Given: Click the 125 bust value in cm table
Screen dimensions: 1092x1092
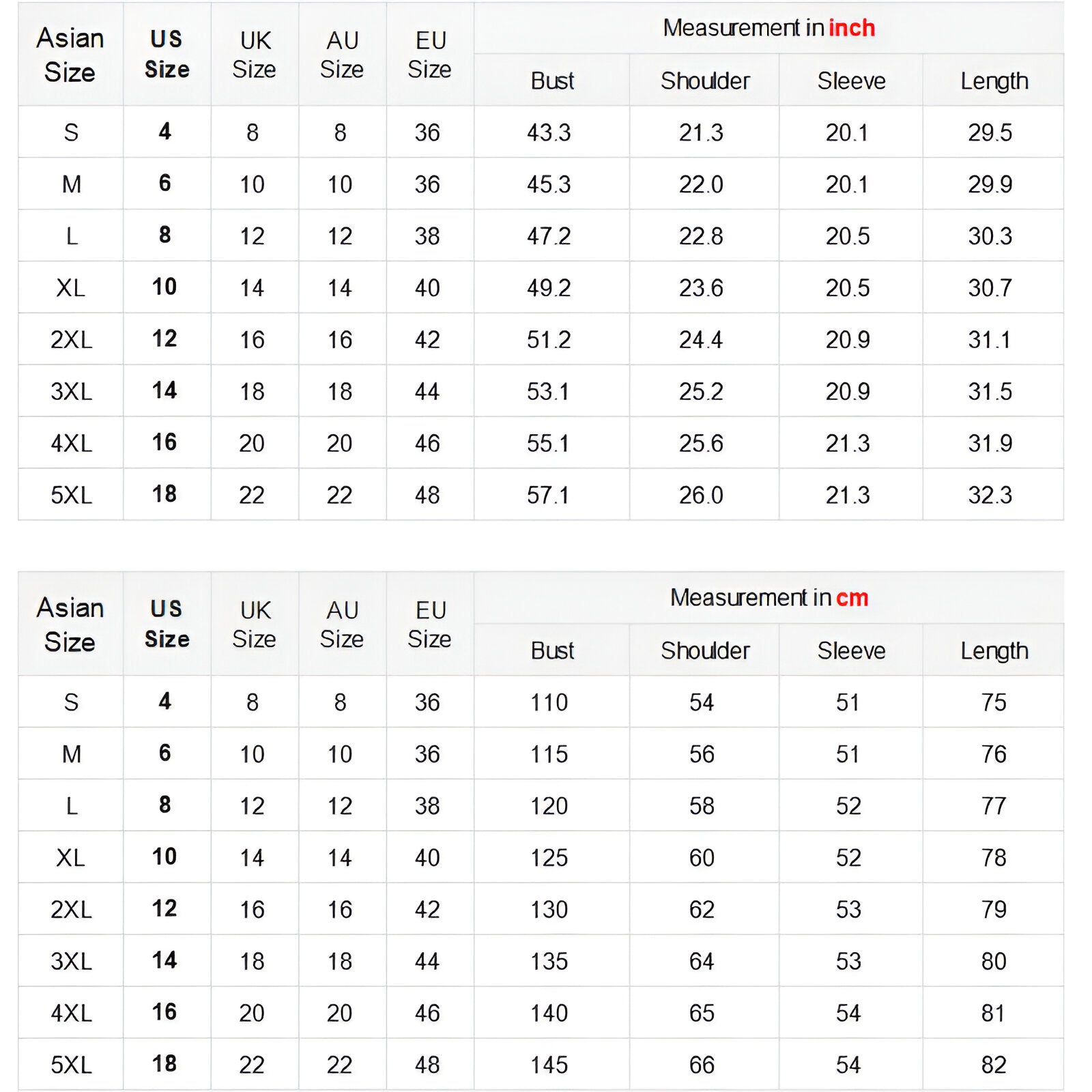Looking at the screenshot, I should tap(549, 858).
